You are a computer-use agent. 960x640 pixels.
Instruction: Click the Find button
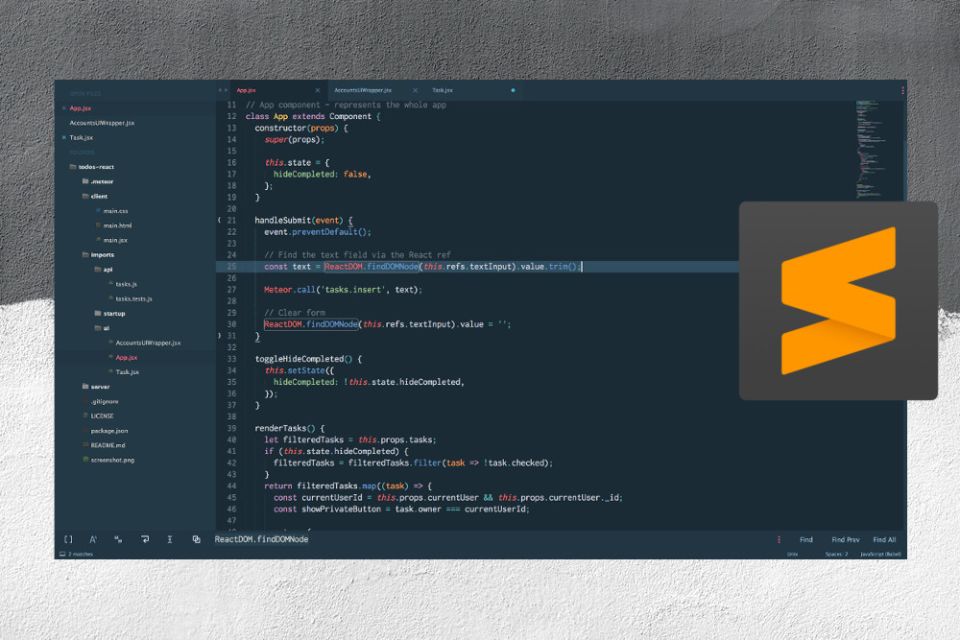(x=806, y=540)
